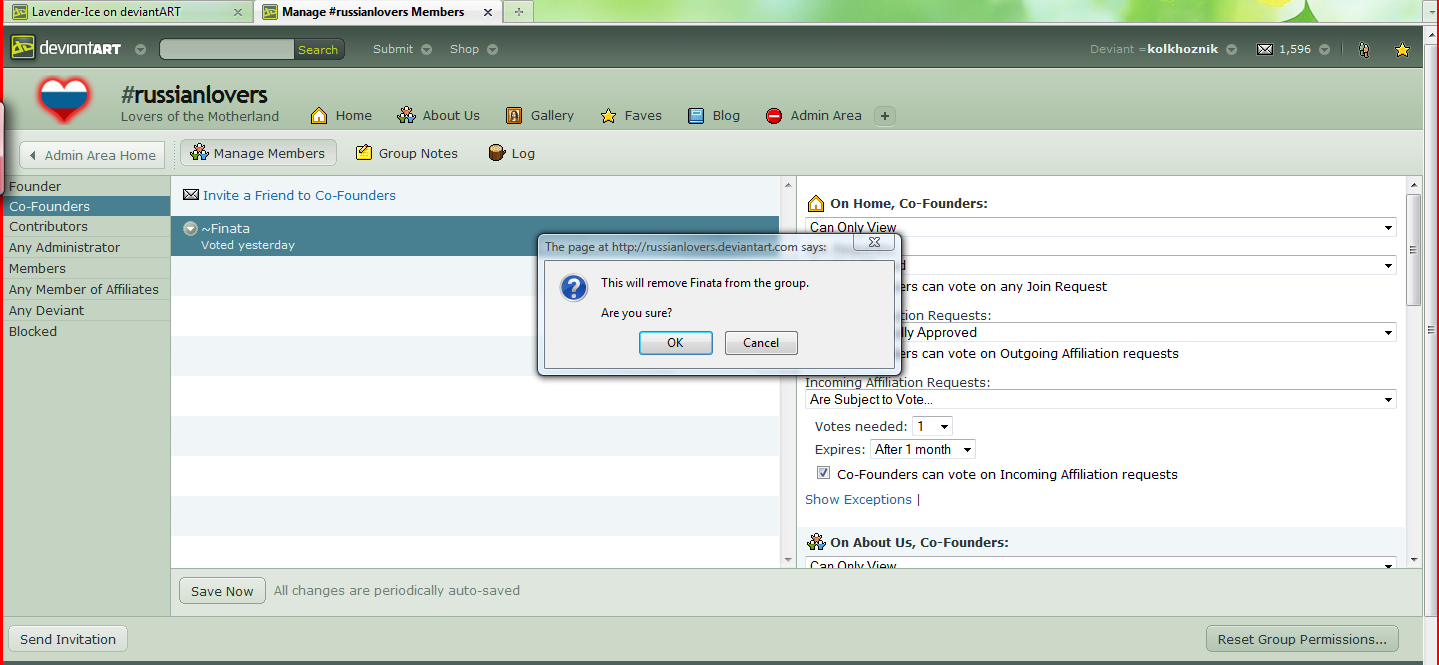The width and height of the screenshot is (1439, 665).
Task: Open the Votes needed dropdown
Action: [932, 426]
